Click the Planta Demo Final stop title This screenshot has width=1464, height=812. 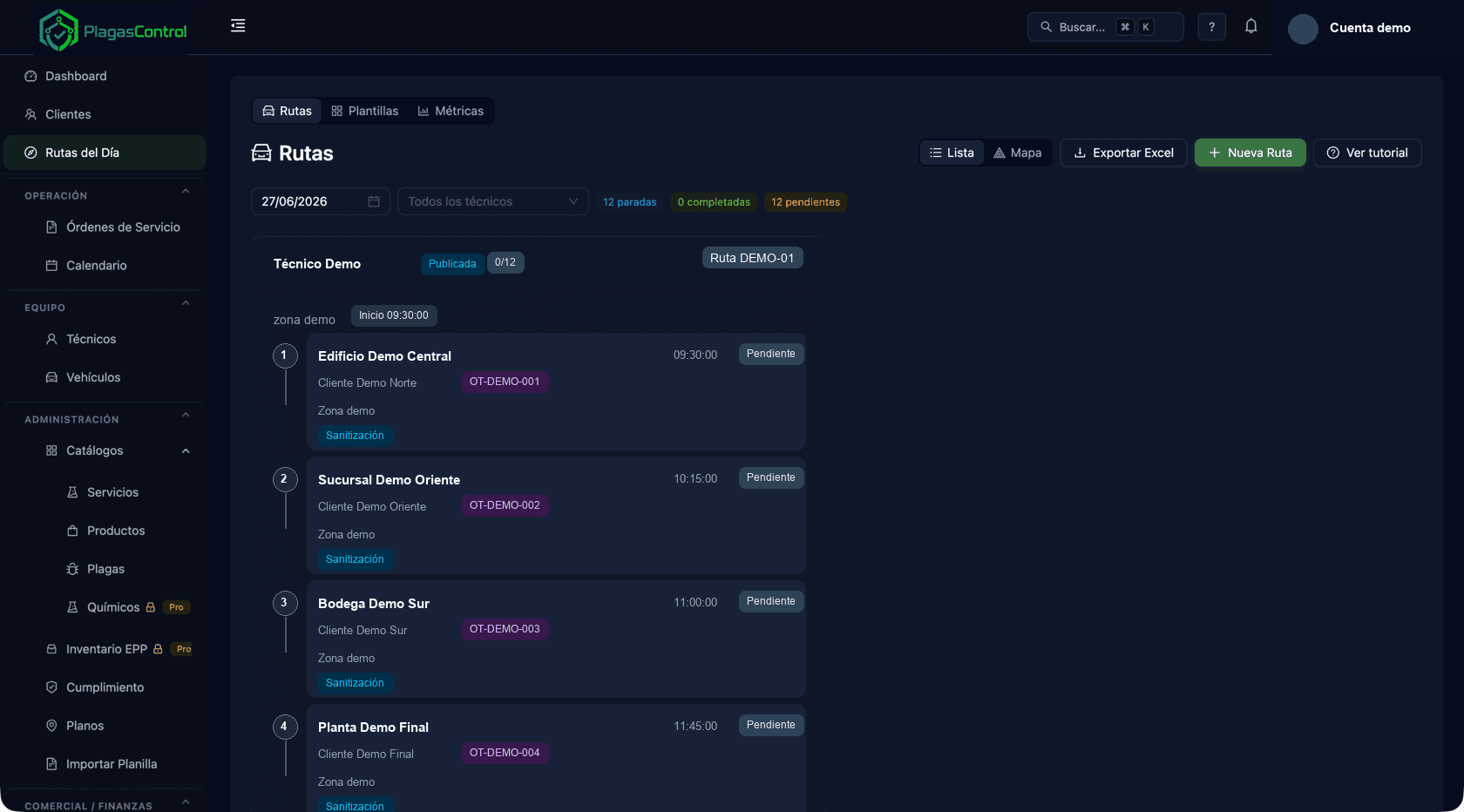point(373,727)
